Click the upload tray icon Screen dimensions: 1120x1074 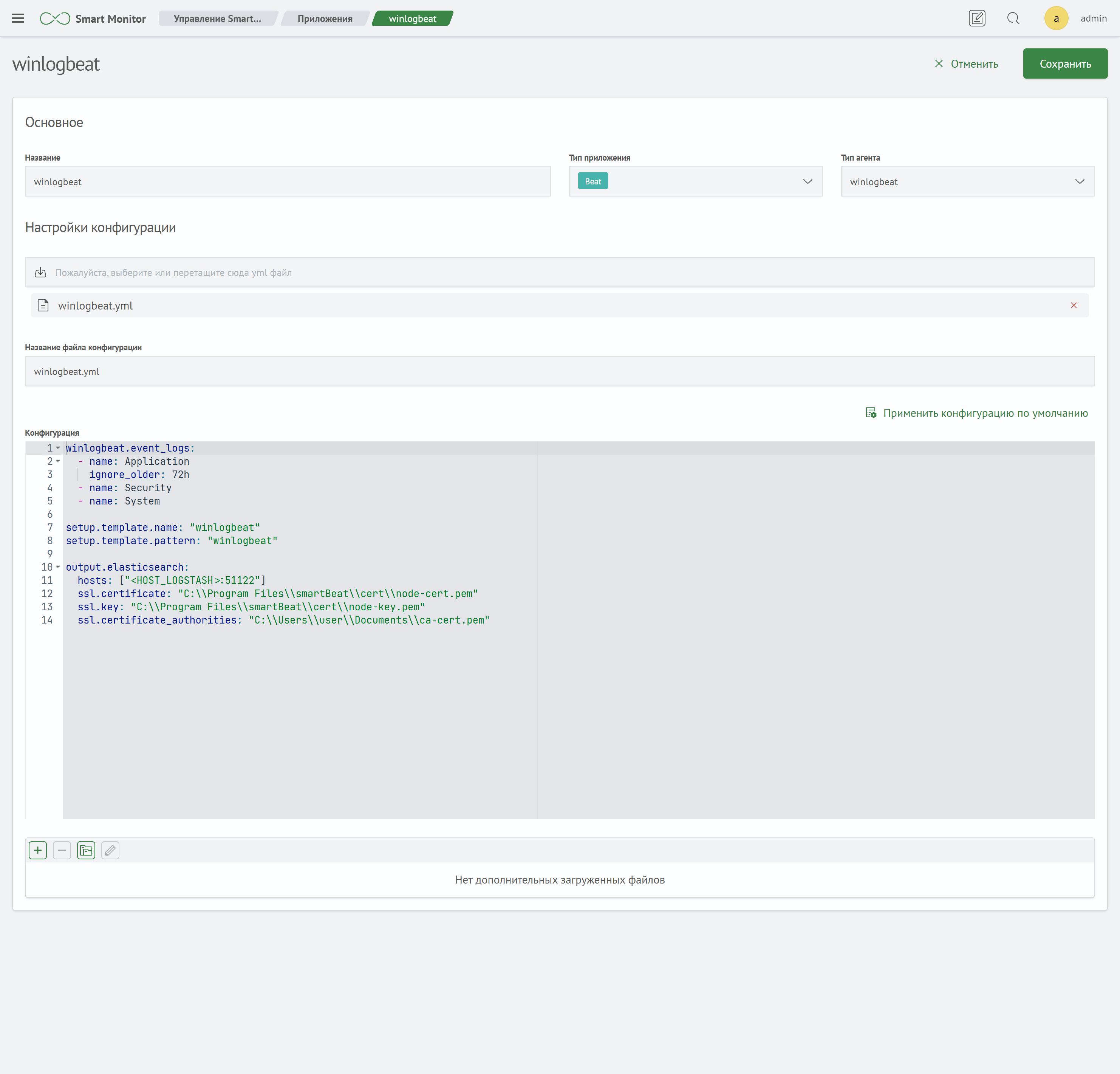coord(40,272)
